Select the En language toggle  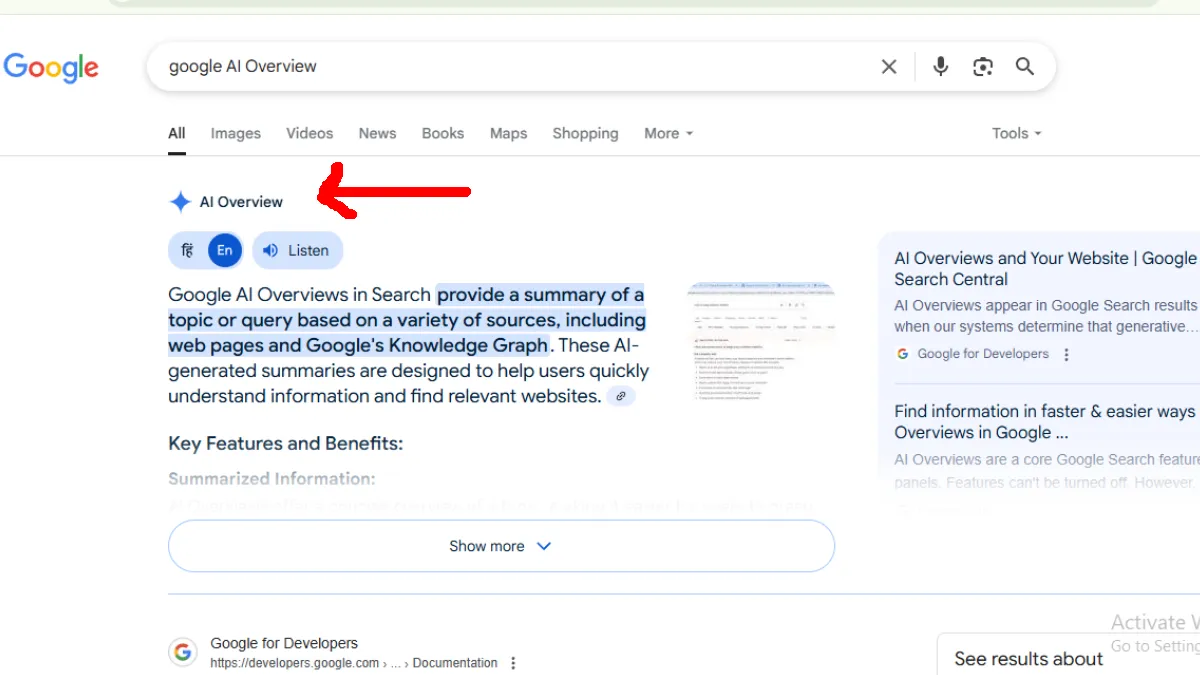[225, 251]
